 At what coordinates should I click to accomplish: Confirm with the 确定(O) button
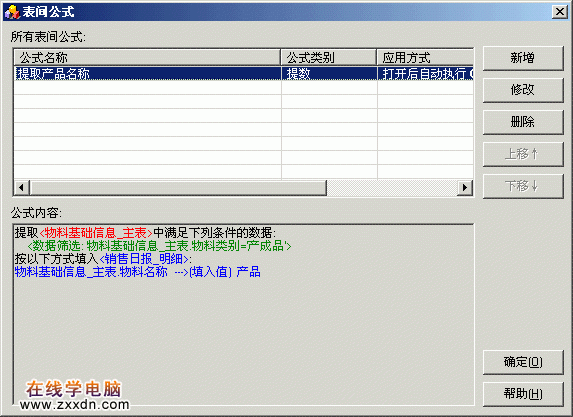click(x=523, y=362)
